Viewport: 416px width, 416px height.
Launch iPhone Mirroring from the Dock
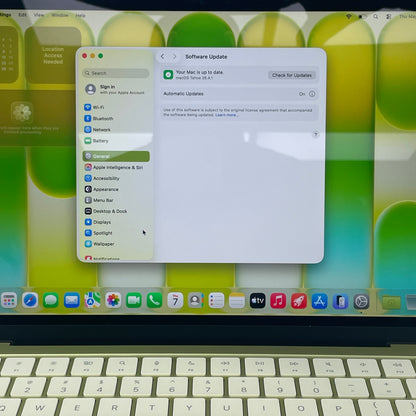point(340,301)
